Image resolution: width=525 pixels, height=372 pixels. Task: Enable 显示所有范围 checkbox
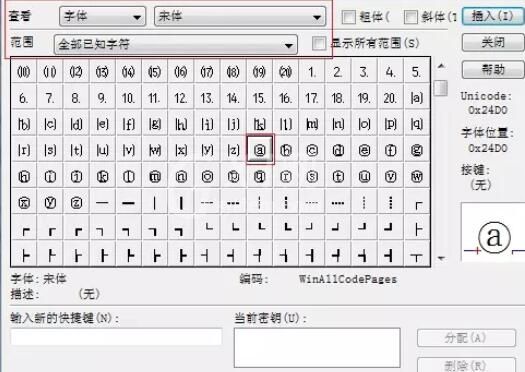[319, 43]
